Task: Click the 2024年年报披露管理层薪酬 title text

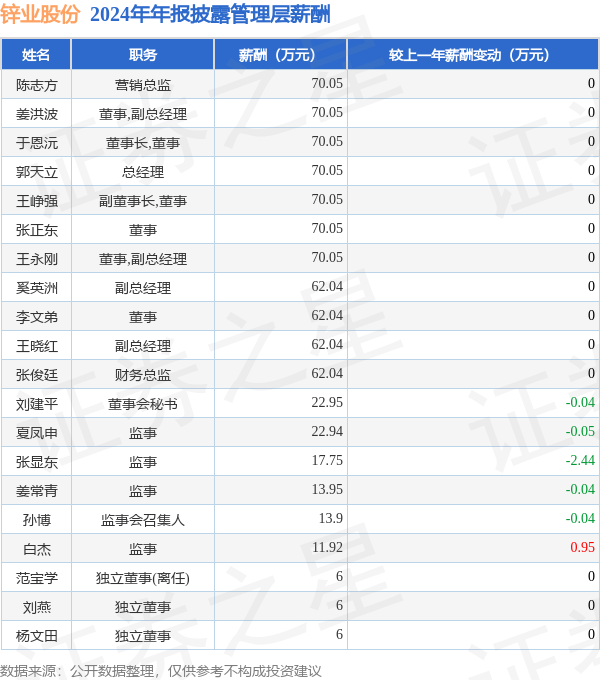Action: tap(210, 14)
